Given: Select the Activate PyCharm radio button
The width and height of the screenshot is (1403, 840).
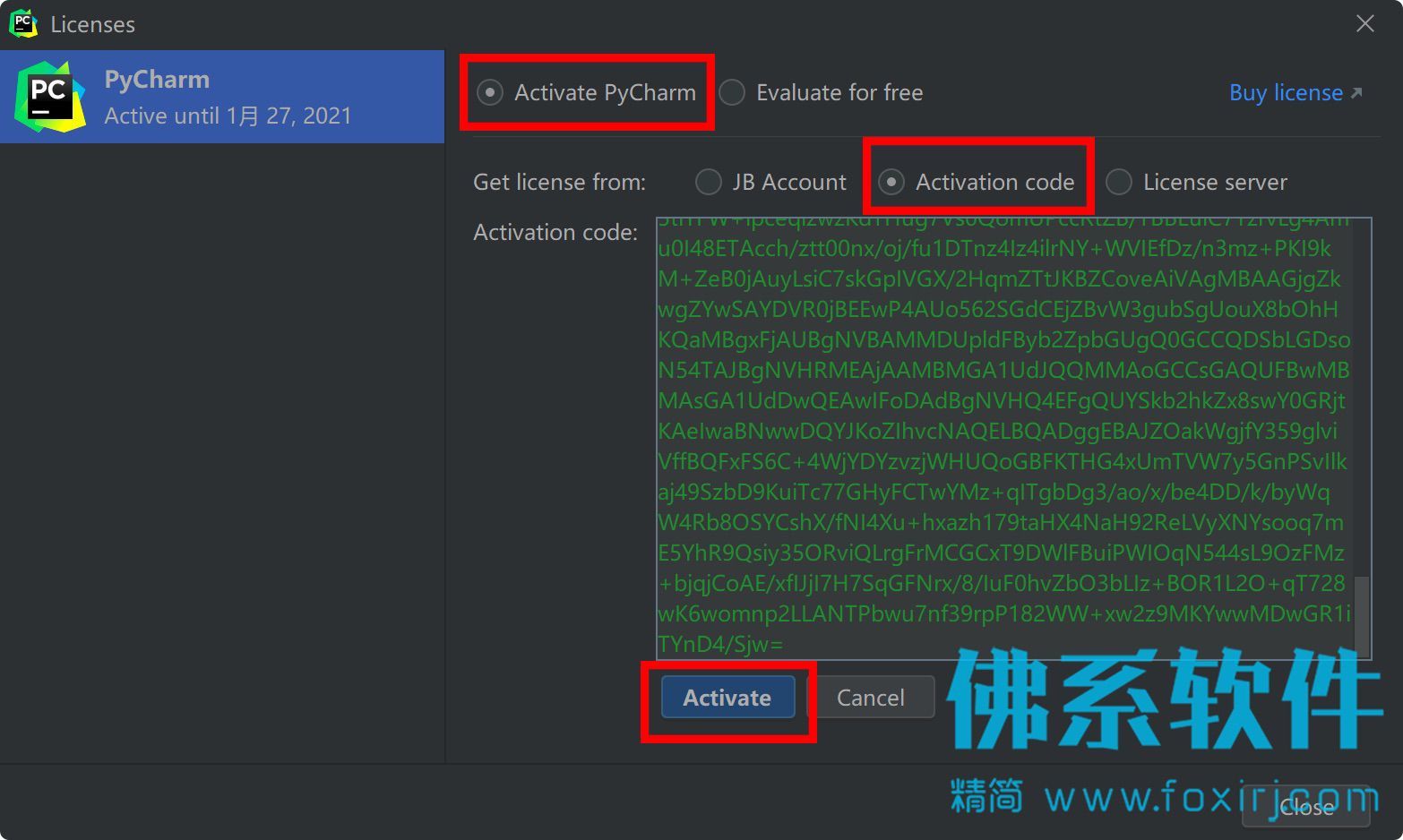Looking at the screenshot, I should (490, 92).
